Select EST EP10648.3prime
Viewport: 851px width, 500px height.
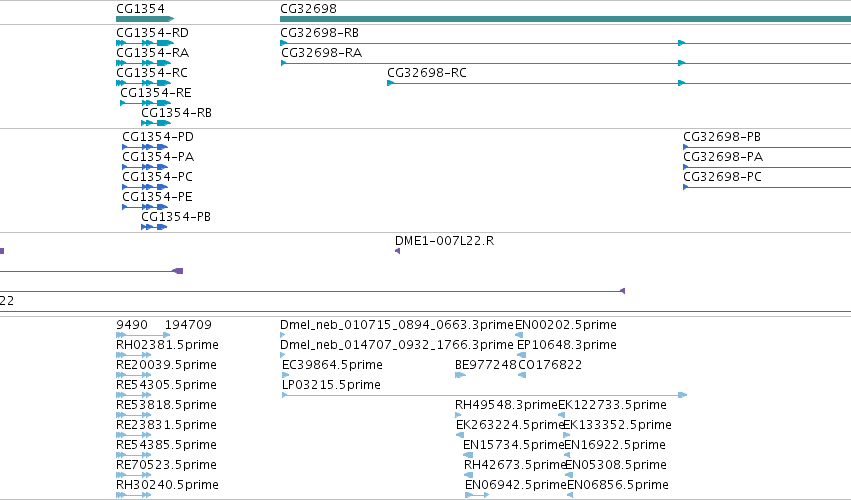coord(567,345)
